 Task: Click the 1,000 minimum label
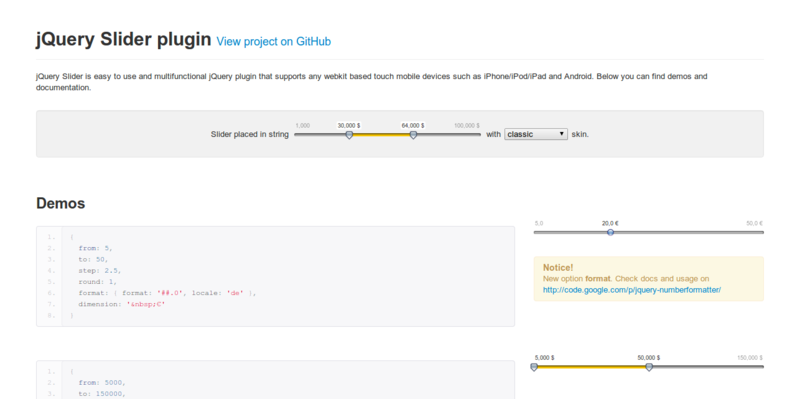tap(303, 126)
